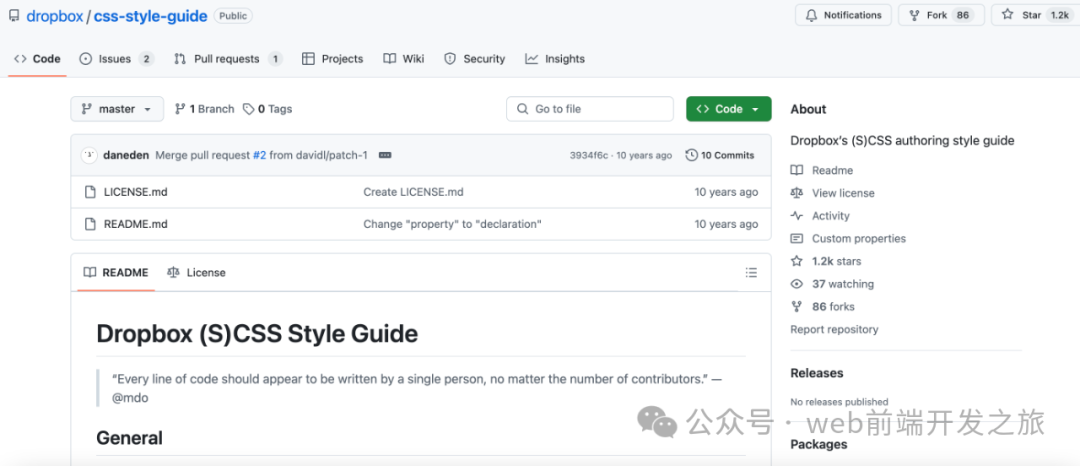Click the ellipsis commit message expander
Viewport: 1080px width, 466px height.
click(385, 155)
